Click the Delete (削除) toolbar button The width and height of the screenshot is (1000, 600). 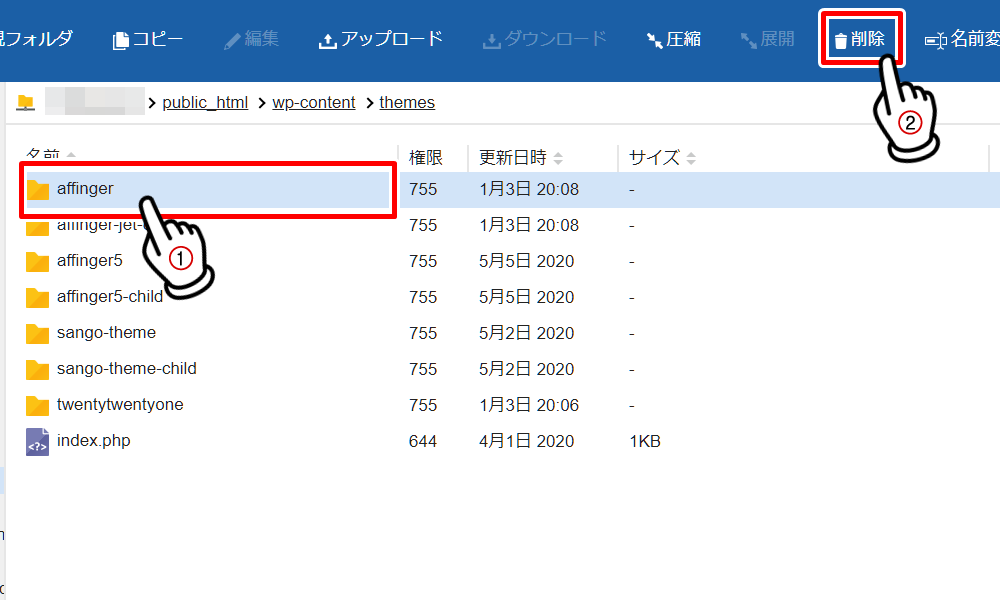pos(860,40)
